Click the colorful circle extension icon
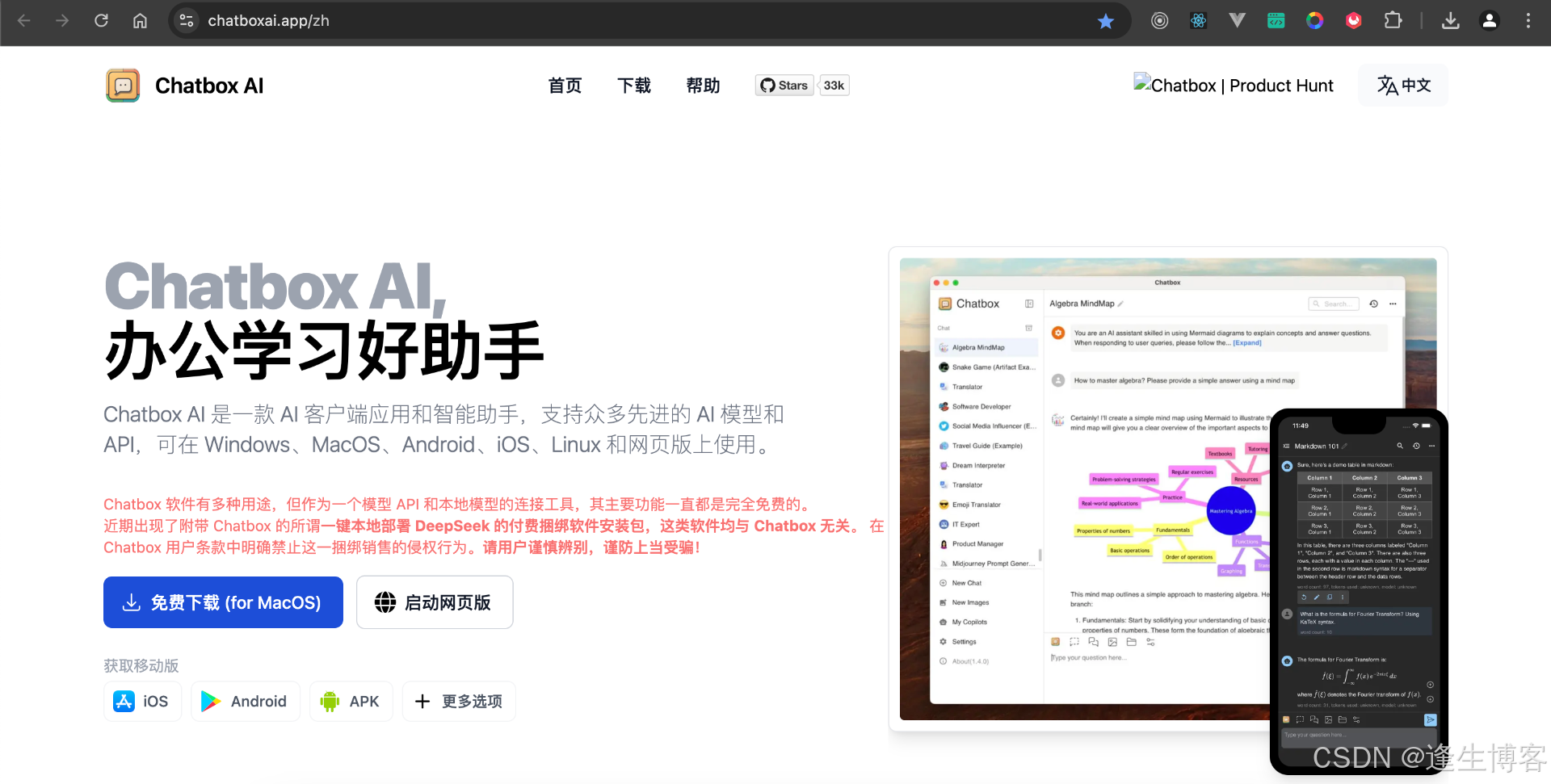This screenshot has height=784, width=1551. 1315,21
